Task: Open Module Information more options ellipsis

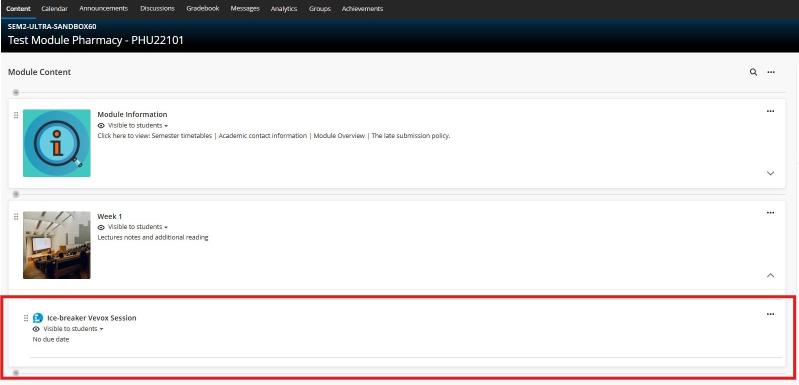Action: 770,112
